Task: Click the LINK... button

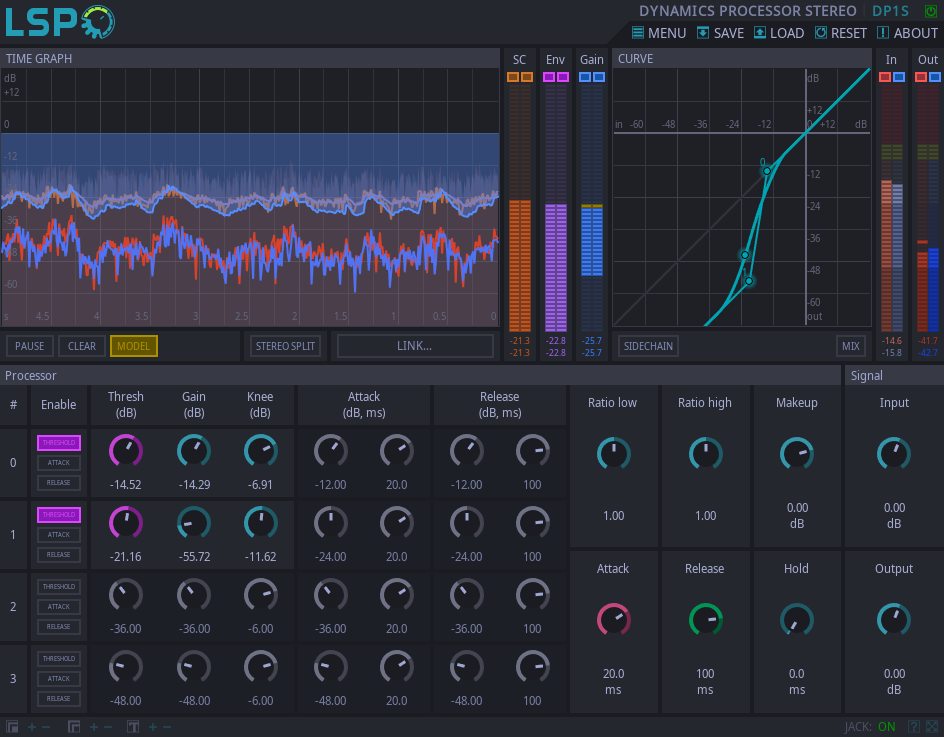Action: 414,346
